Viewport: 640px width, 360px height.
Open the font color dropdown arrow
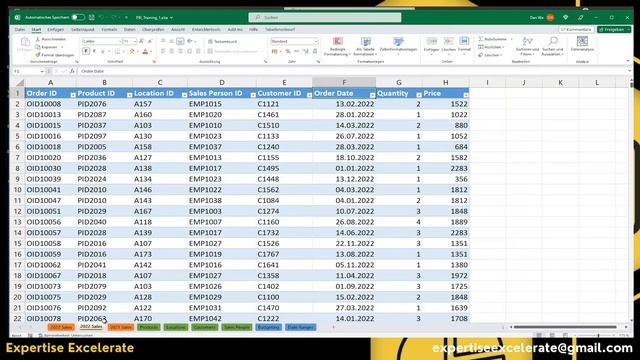[x=151, y=51]
